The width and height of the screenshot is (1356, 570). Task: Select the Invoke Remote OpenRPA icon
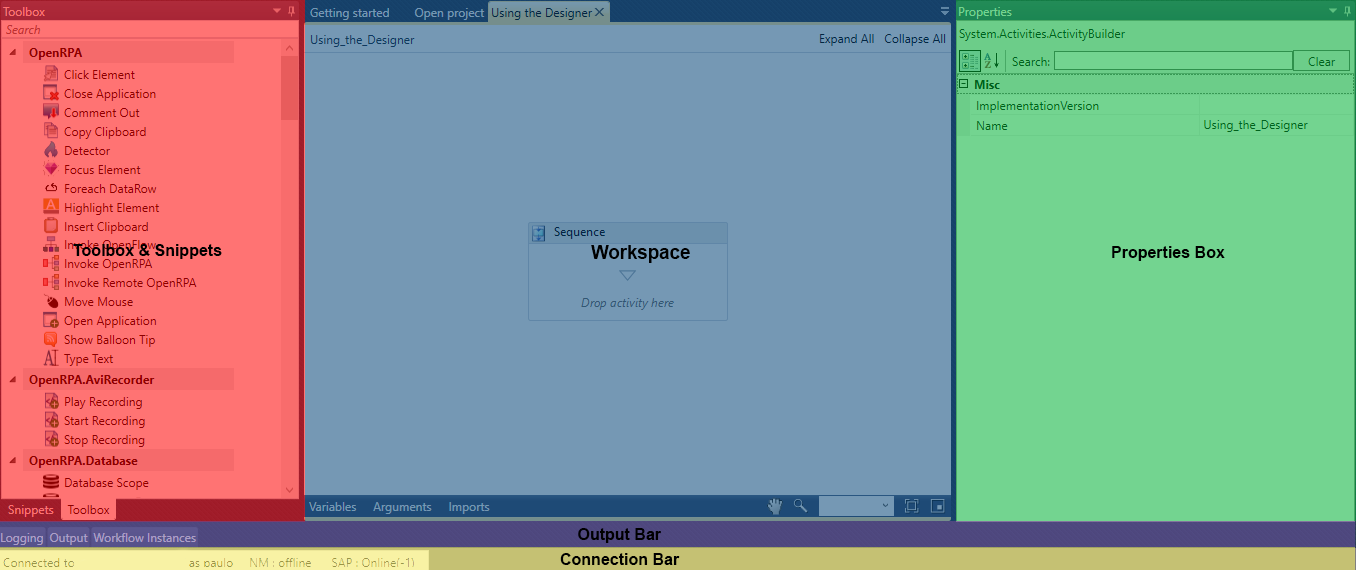coord(51,283)
